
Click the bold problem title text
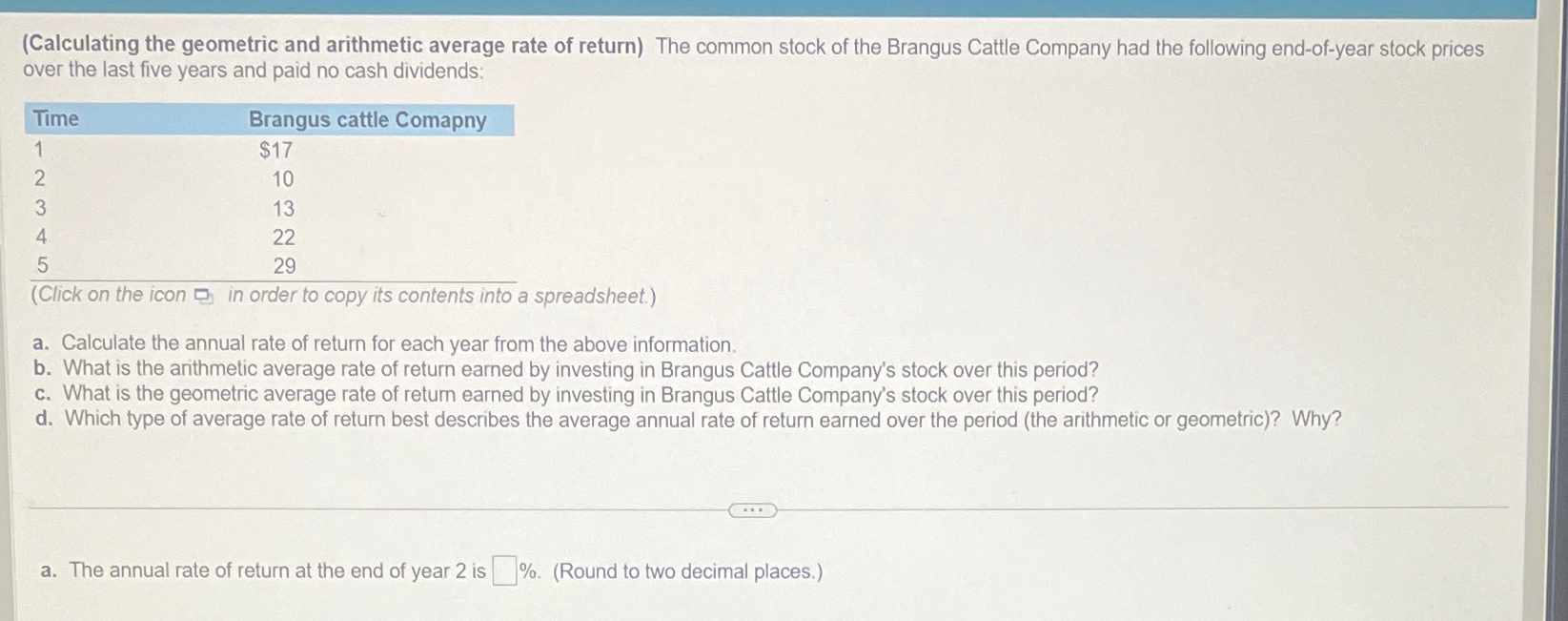[334, 46]
